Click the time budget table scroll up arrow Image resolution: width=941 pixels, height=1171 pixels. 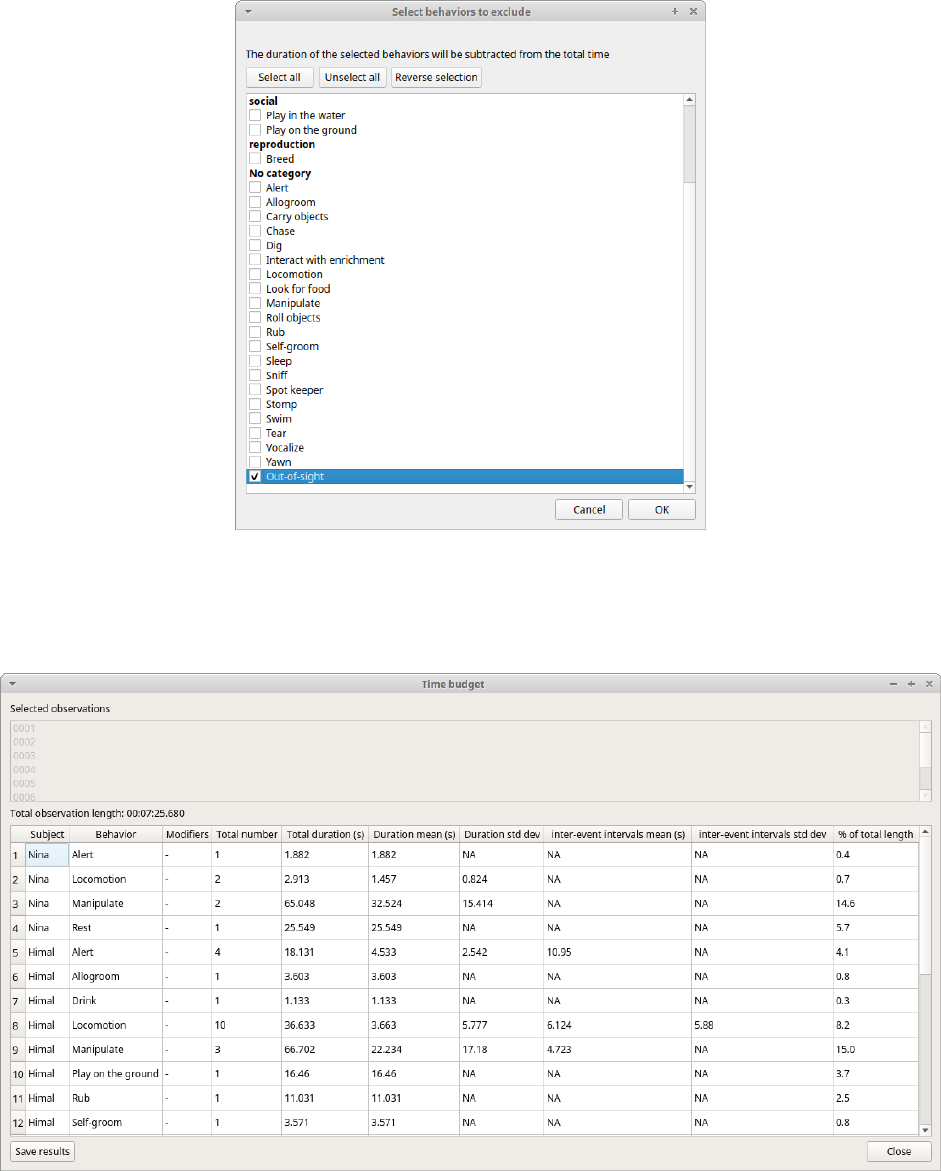(925, 831)
